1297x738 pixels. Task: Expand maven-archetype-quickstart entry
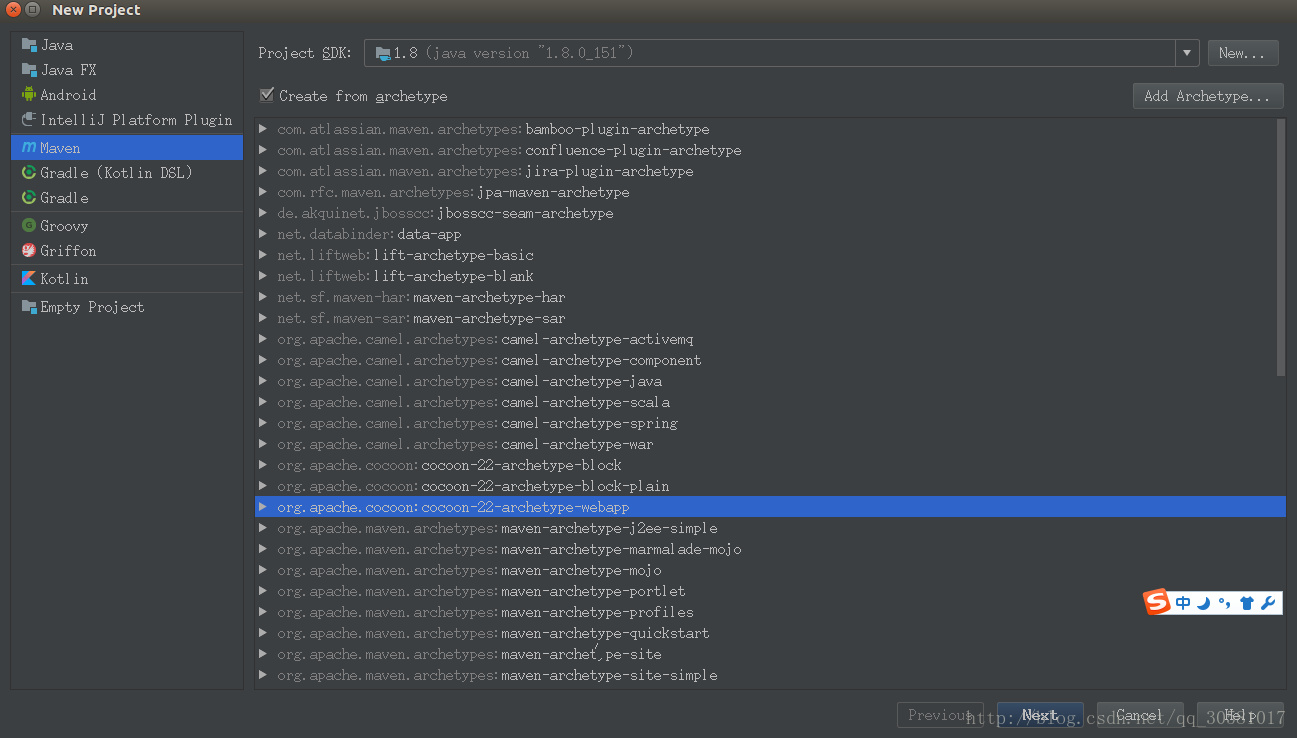pyautogui.click(x=263, y=633)
